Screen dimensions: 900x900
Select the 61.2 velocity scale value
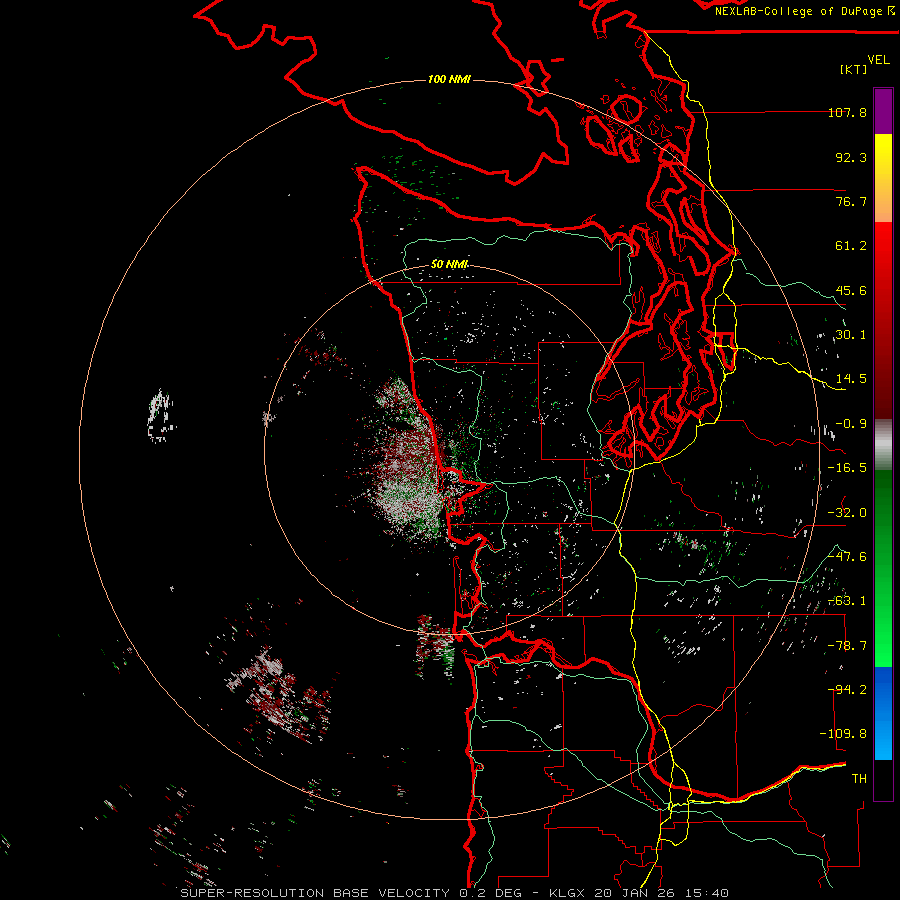click(851, 246)
